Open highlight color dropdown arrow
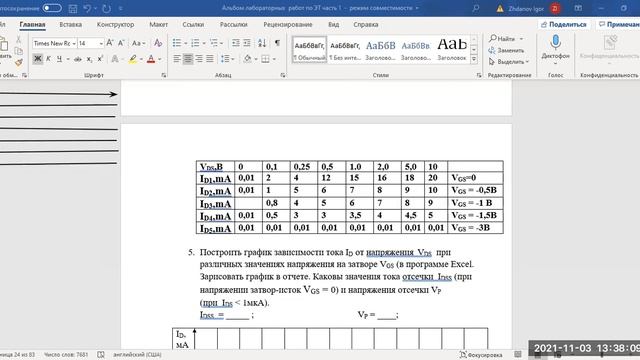 pyautogui.click(x=141, y=60)
